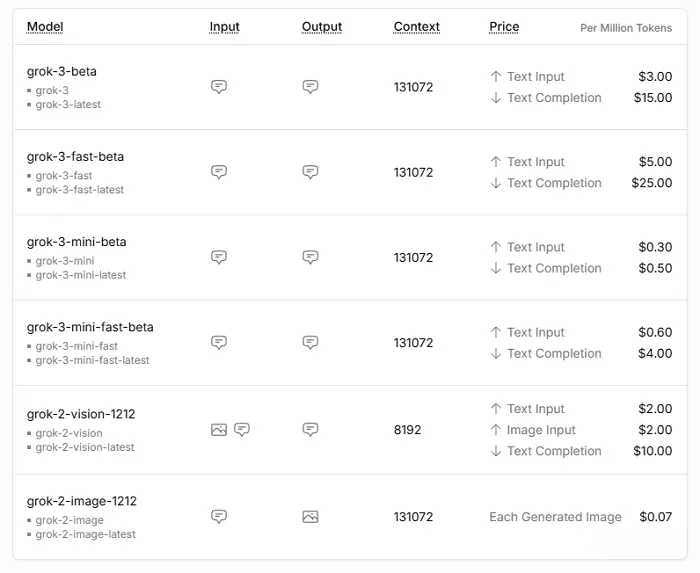Click the Price column header
Image resolution: width=700 pixels, height=573 pixels.
click(x=504, y=27)
